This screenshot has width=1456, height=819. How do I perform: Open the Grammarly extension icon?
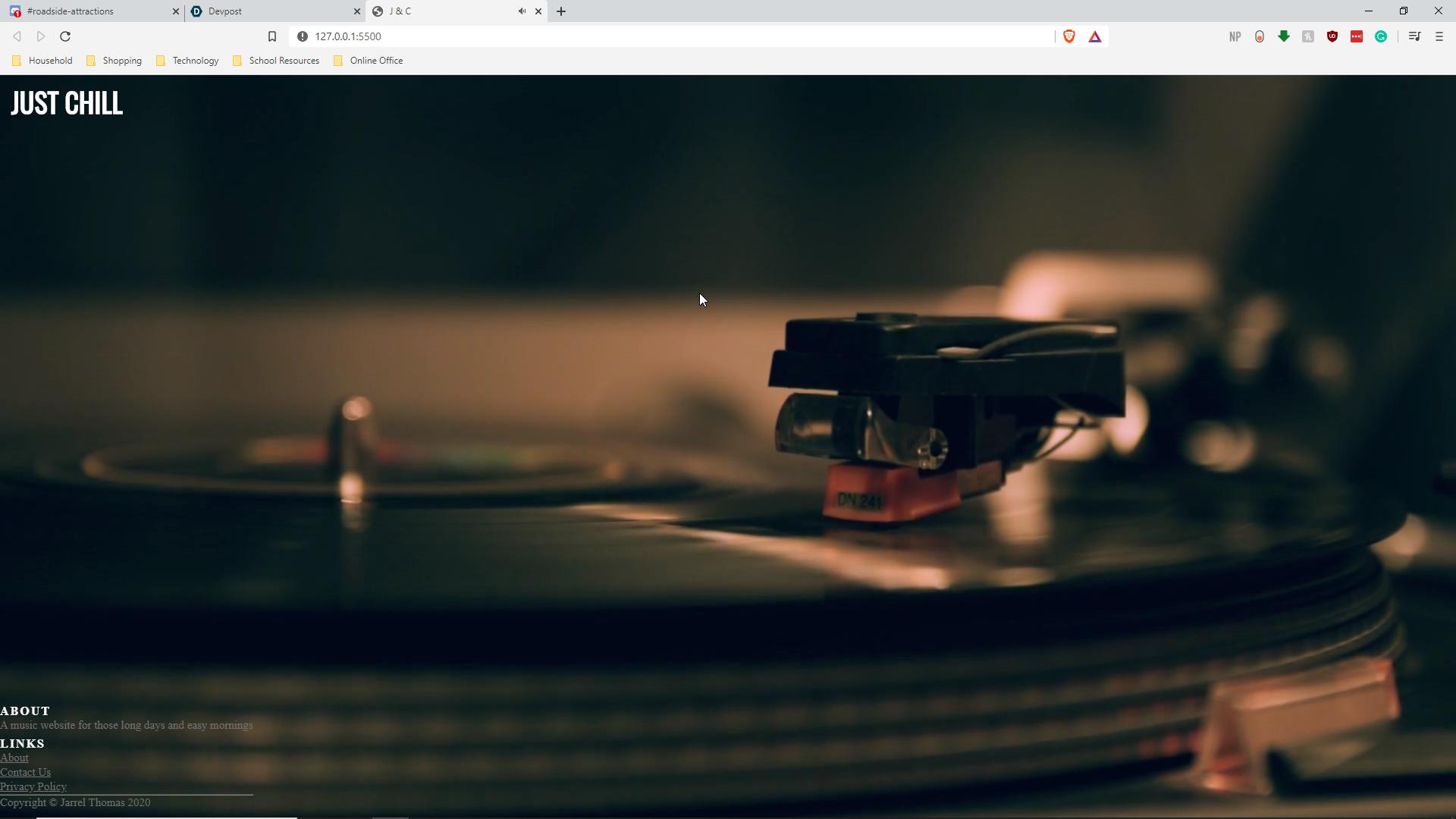pyautogui.click(x=1381, y=36)
